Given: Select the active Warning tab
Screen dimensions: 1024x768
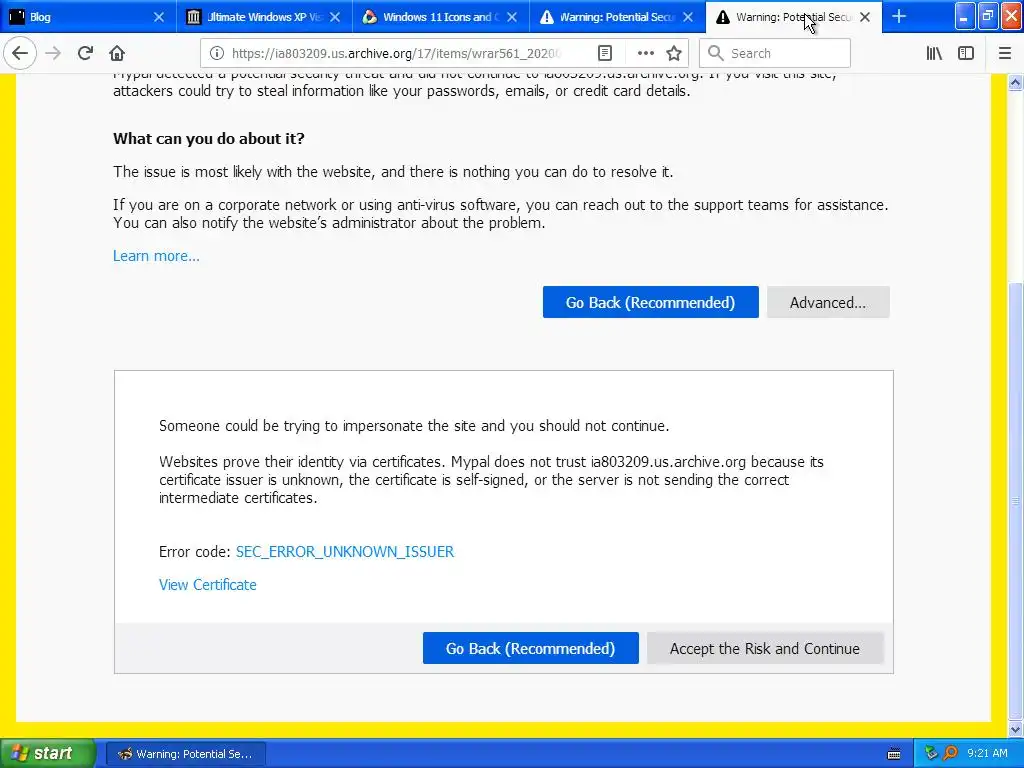Looking at the screenshot, I should pos(793,17).
